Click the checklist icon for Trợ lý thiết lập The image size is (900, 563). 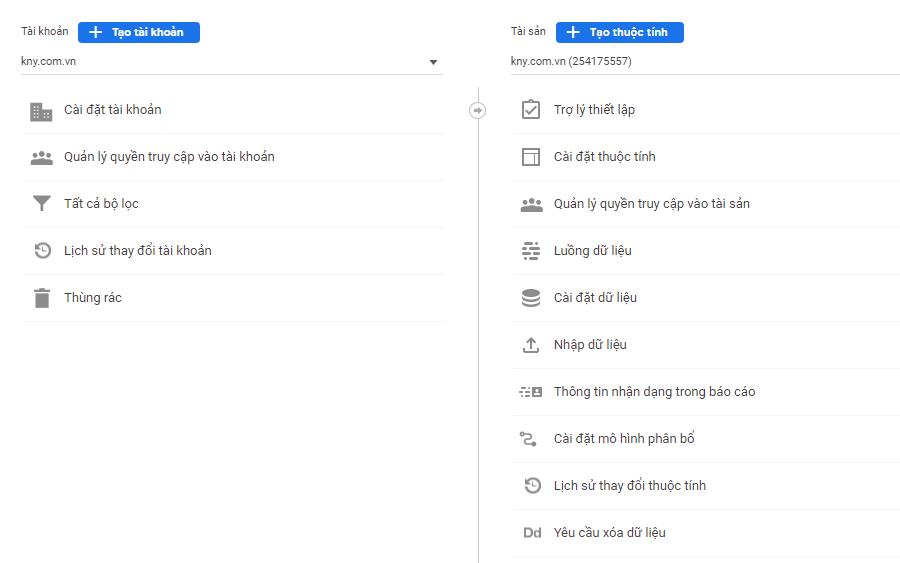tap(531, 110)
